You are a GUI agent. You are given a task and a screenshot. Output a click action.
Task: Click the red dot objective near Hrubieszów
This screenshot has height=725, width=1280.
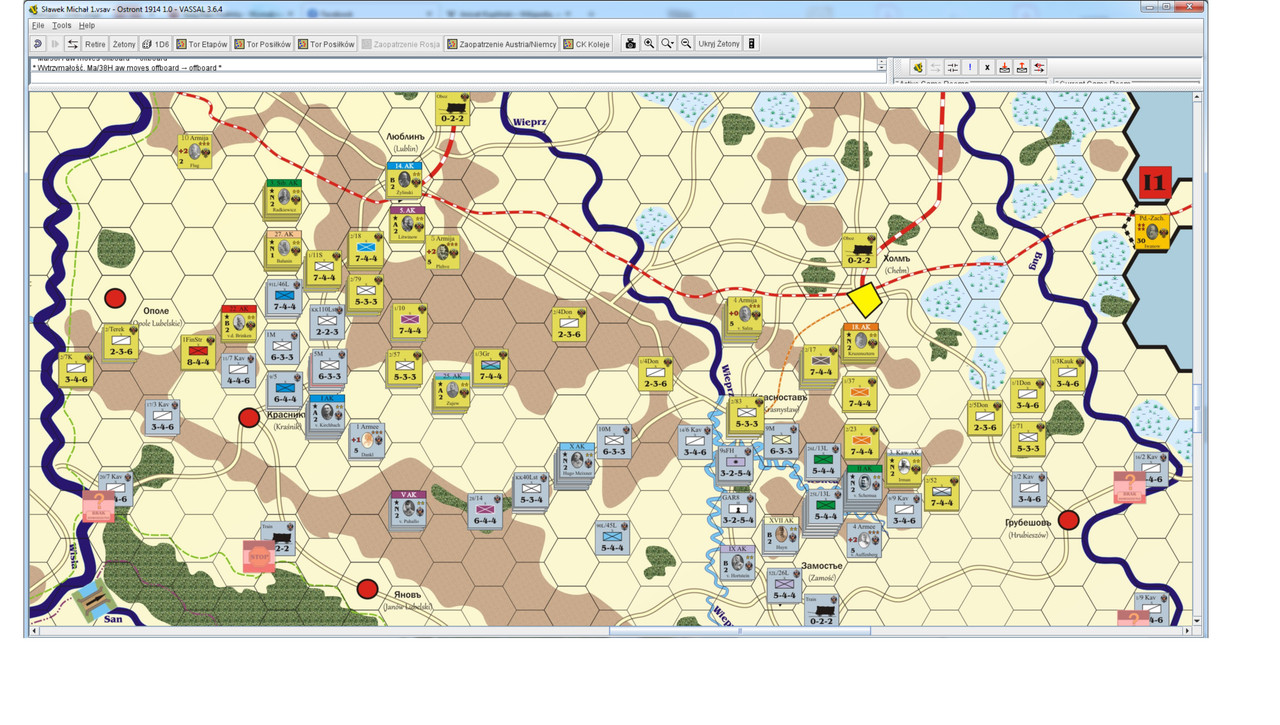[x=1068, y=519]
